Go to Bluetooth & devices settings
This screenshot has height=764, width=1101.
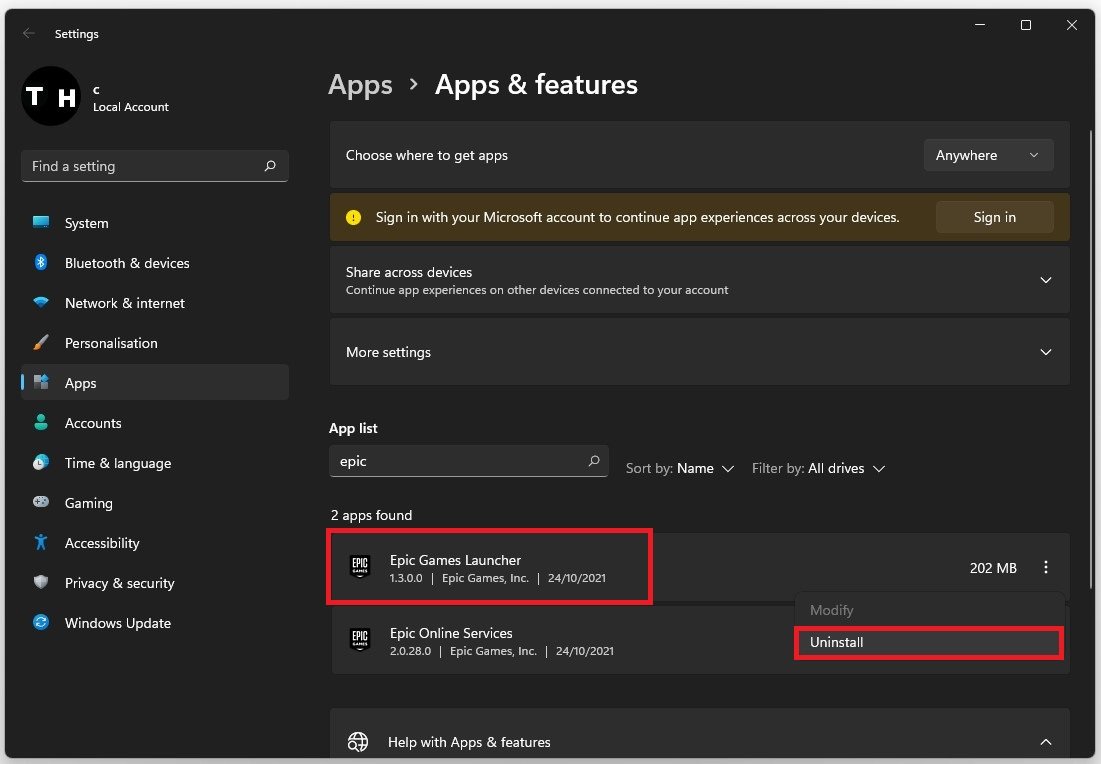[x=126, y=263]
